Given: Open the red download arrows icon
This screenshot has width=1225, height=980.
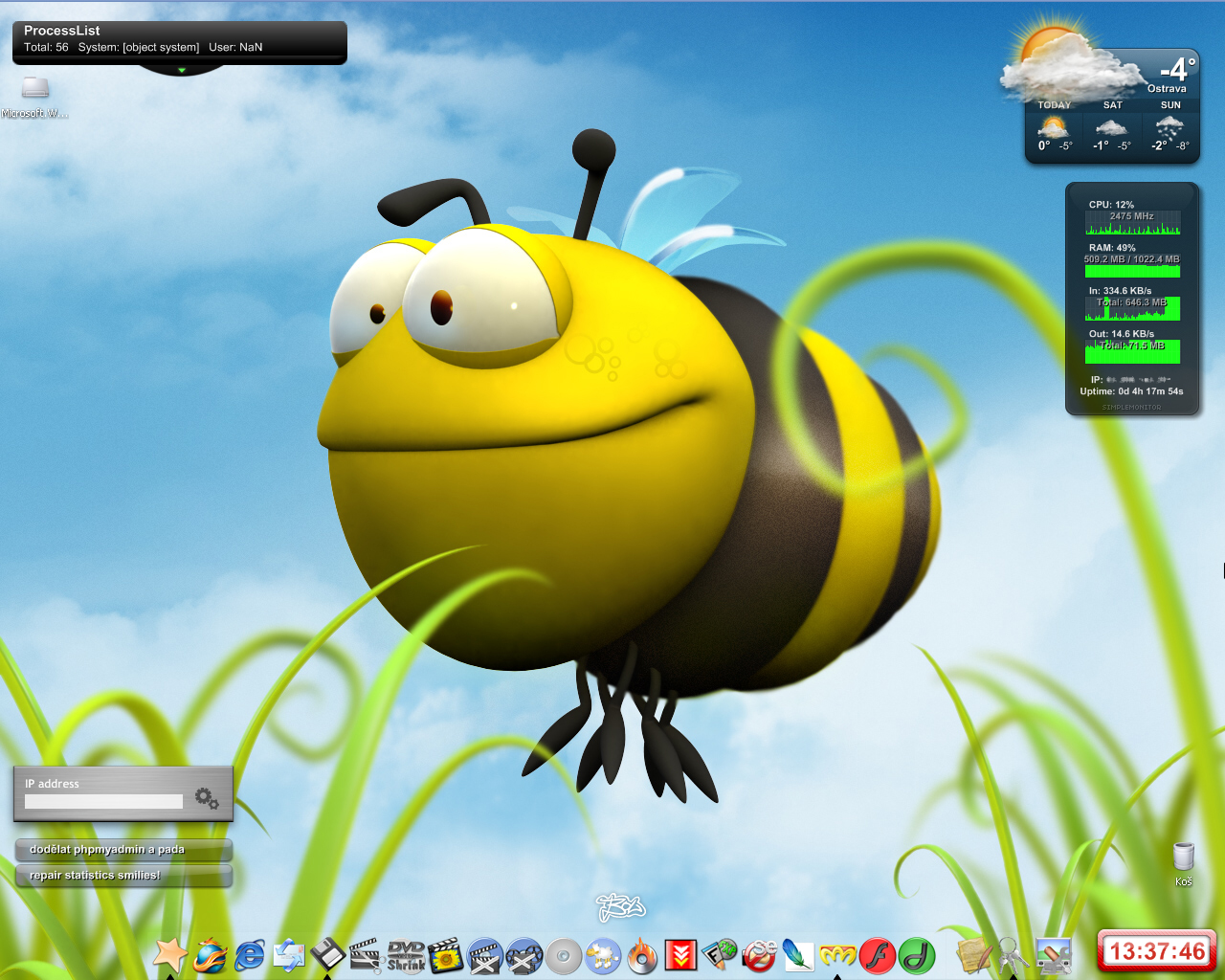Looking at the screenshot, I should (x=680, y=955).
